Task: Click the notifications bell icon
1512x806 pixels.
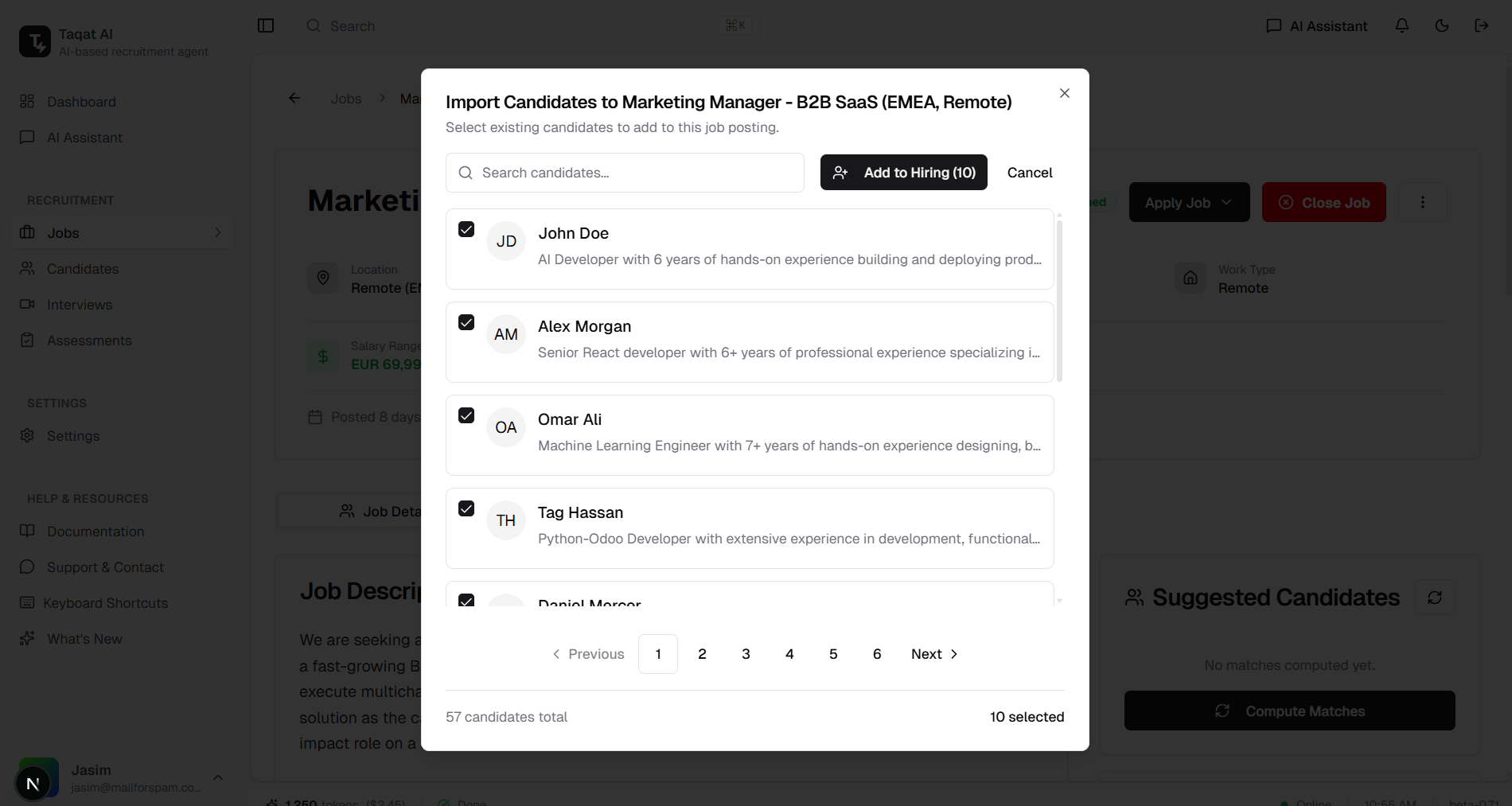Action: (1402, 25)
